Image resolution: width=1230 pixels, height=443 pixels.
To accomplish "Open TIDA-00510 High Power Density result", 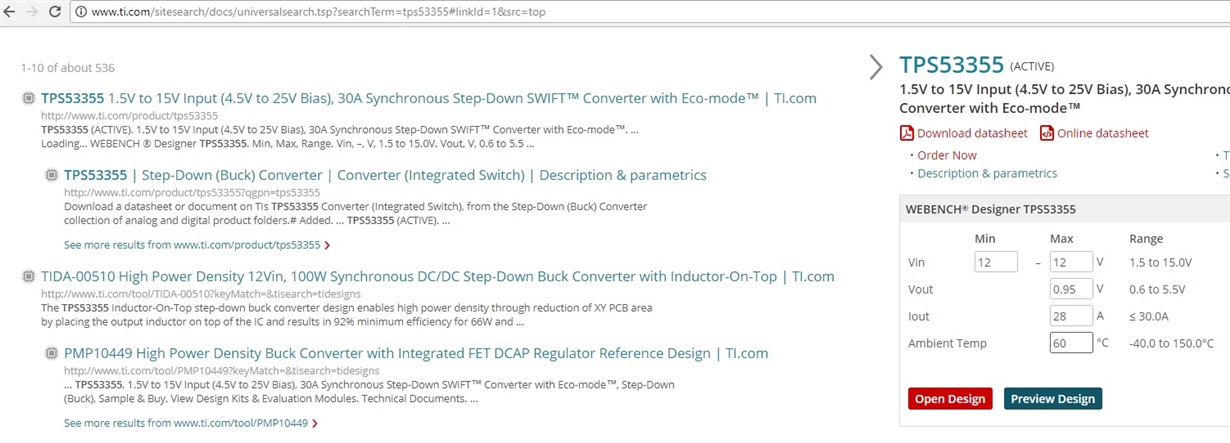I will click(438, 276).
